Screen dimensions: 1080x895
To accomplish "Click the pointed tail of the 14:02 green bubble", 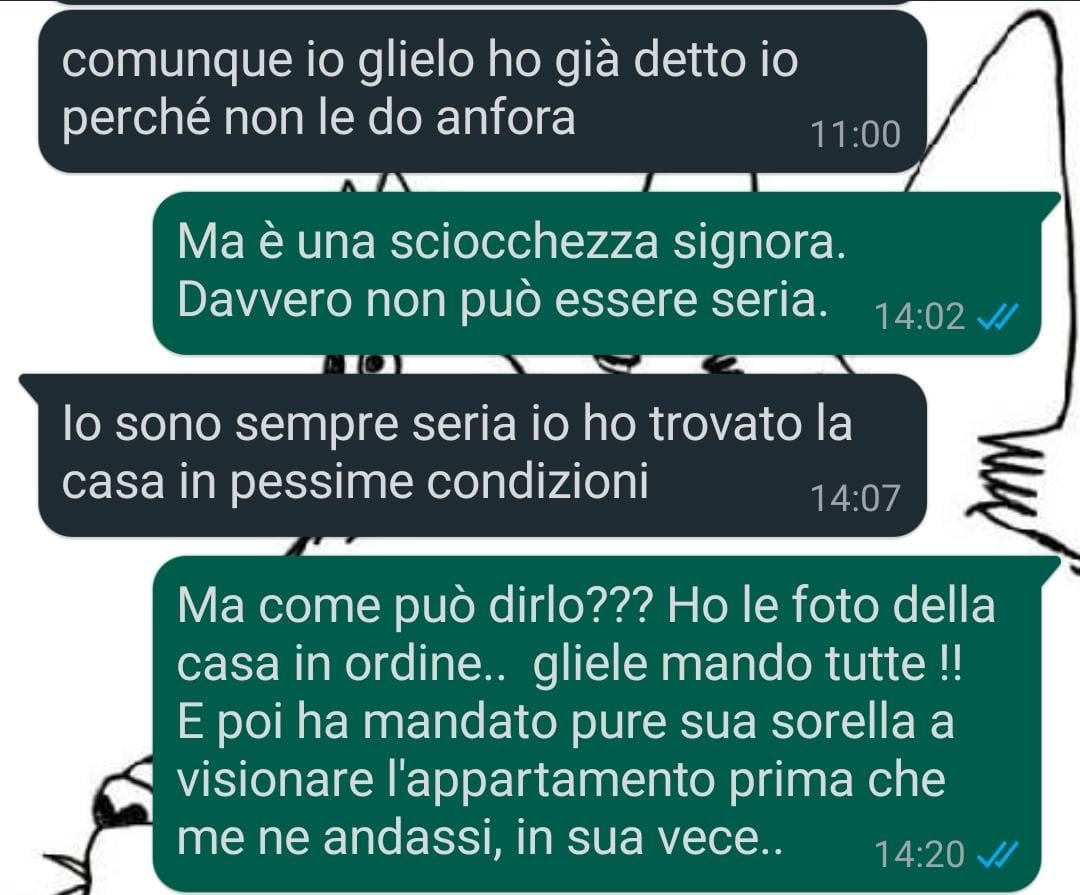I will (x=1050, y=203).
